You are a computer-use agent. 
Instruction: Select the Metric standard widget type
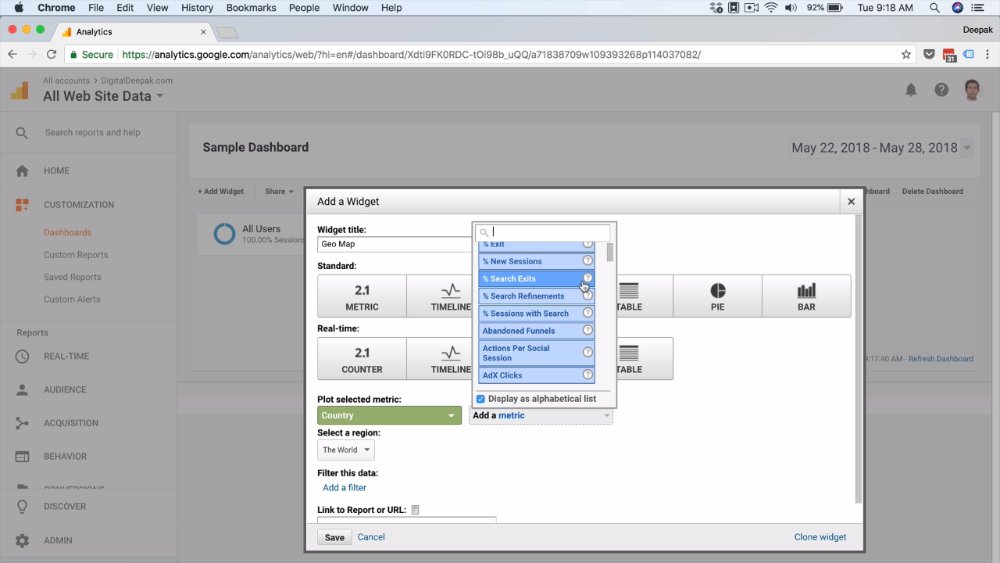[x=362, y=296]
